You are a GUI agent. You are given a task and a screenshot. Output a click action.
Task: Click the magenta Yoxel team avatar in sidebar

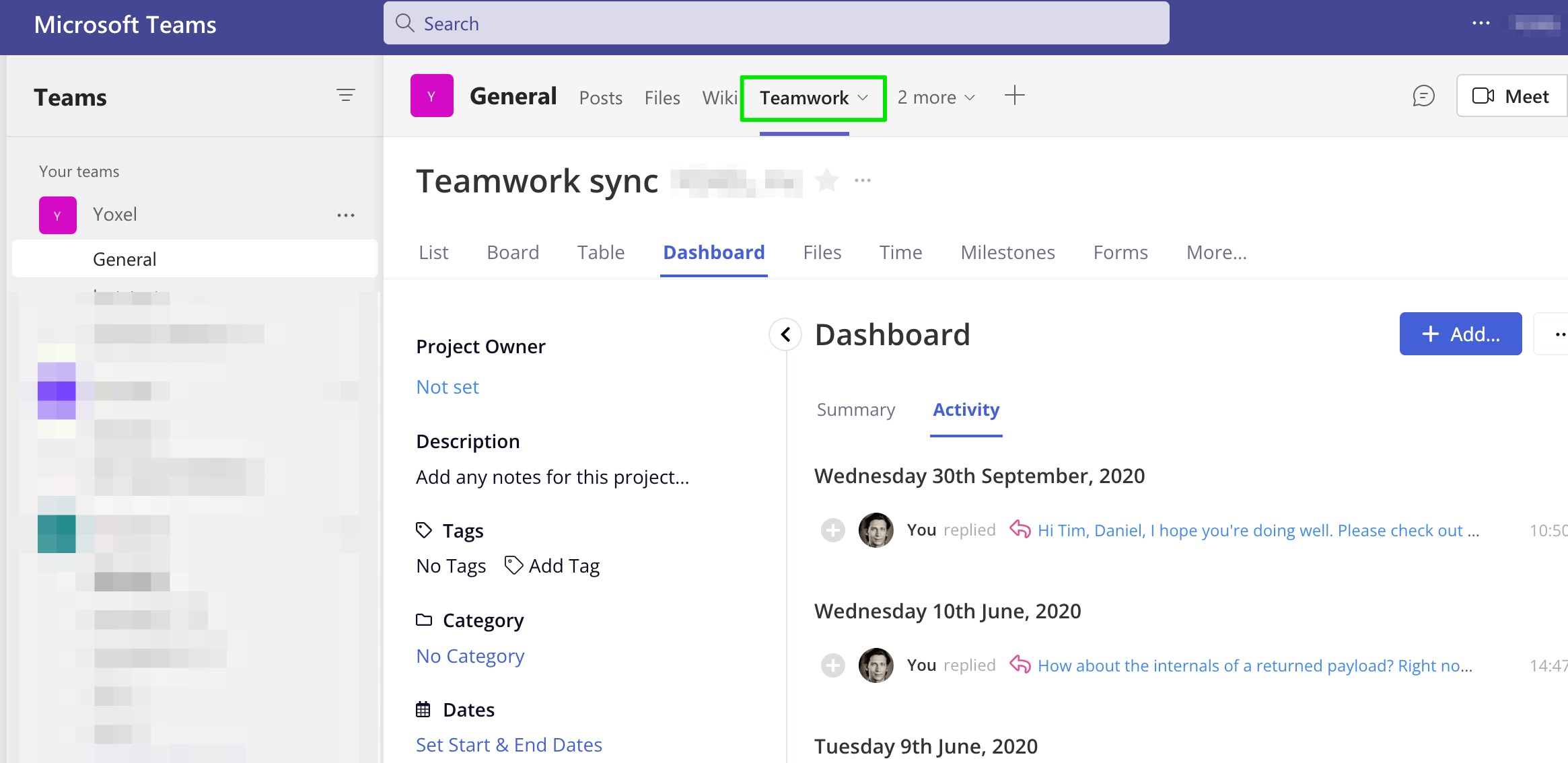pos(58,215)
